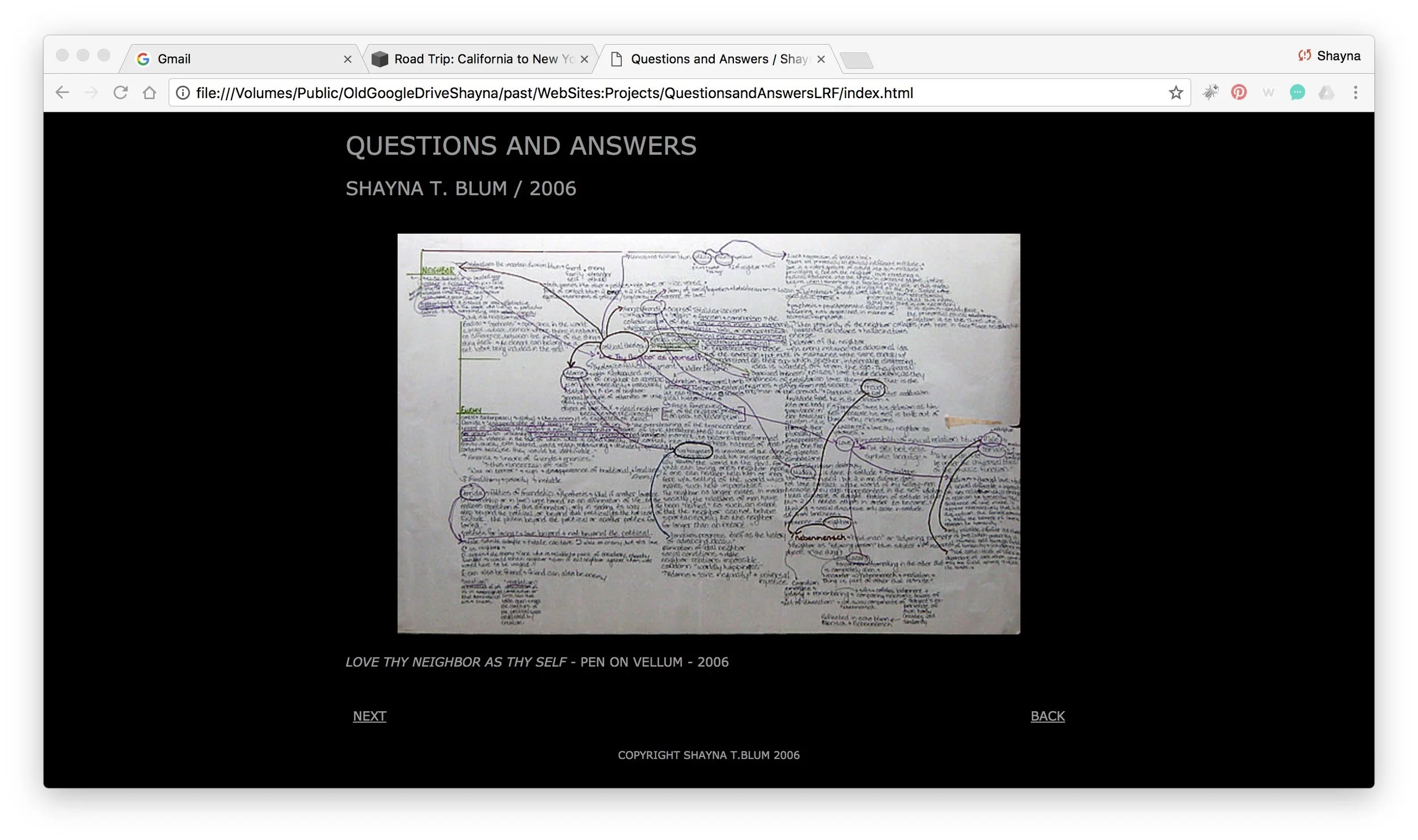Click the Google Drive extension icon
This screenshot has height=840, width=1418.
[x=1326, y=92]
